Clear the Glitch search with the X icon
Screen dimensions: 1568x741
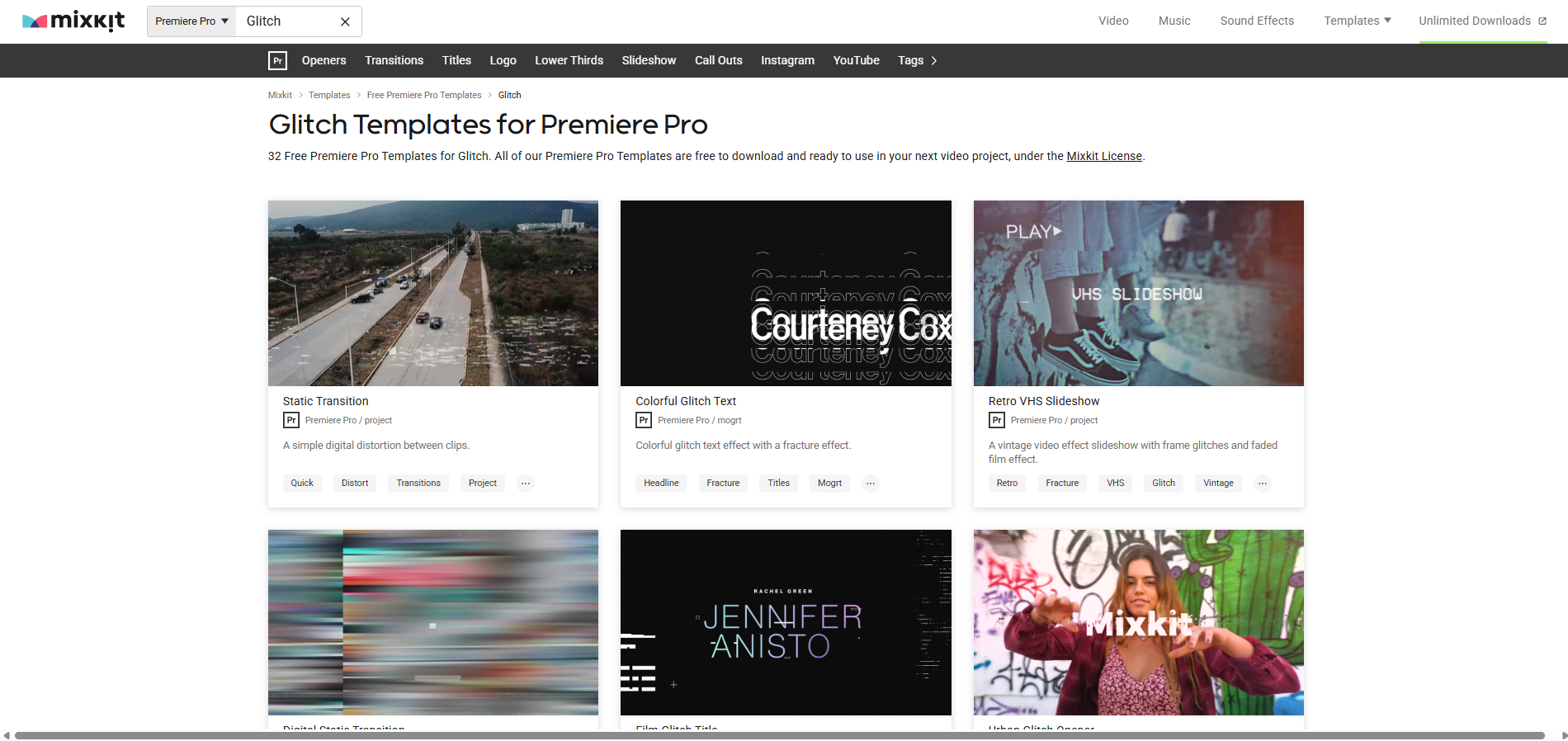[345, 21]
